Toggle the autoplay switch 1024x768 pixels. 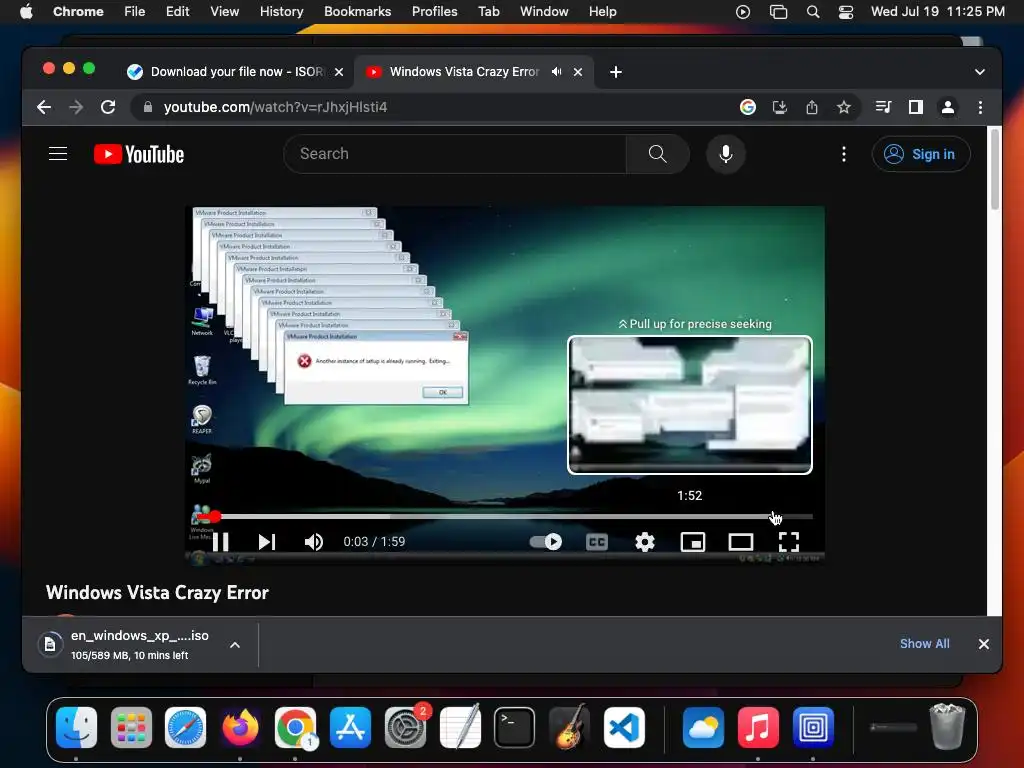[x=546, y=541]
